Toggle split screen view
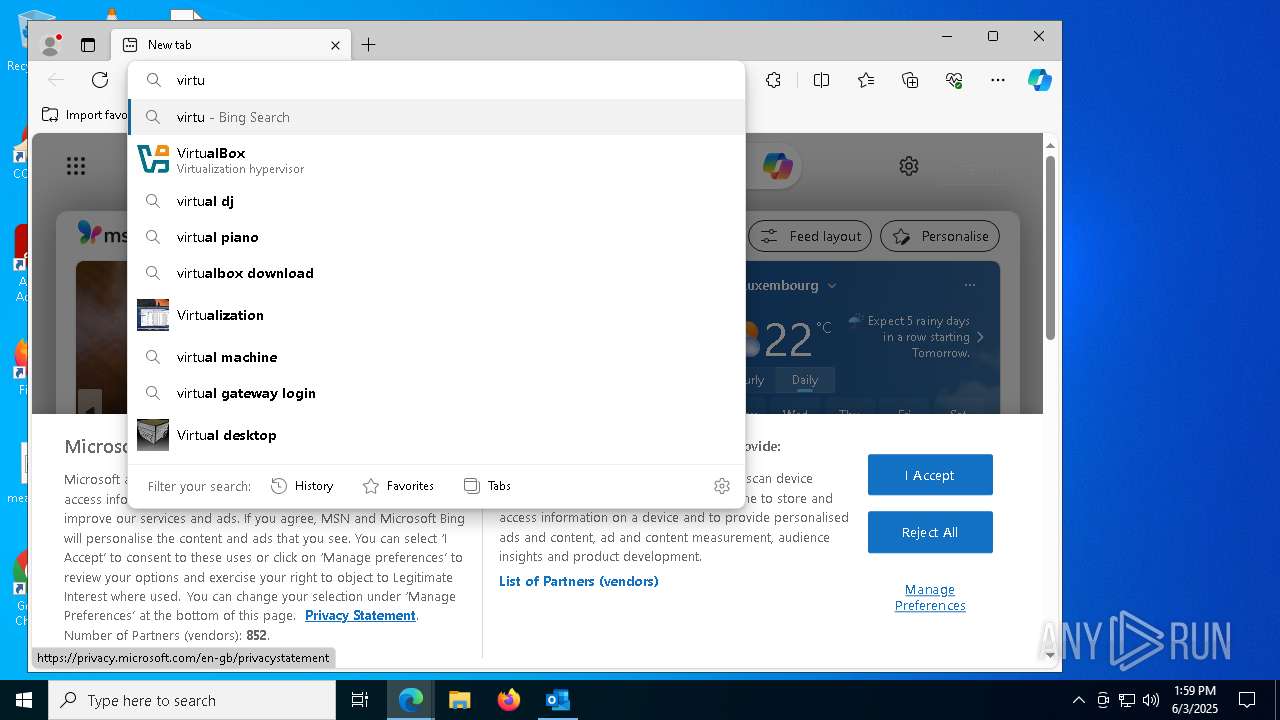This screenshot has width=1280, height=720. [x=821, y=80]
